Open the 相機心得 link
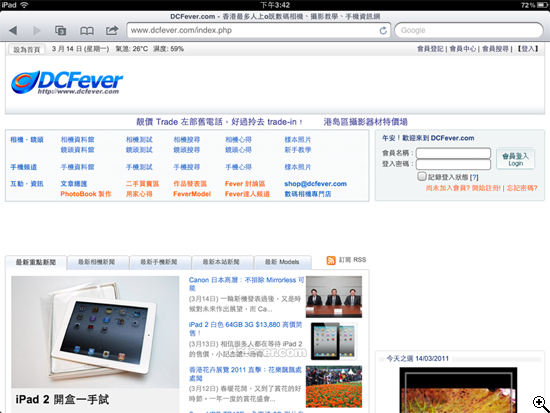Screen dimensions: 550x413 click(238, 140)
